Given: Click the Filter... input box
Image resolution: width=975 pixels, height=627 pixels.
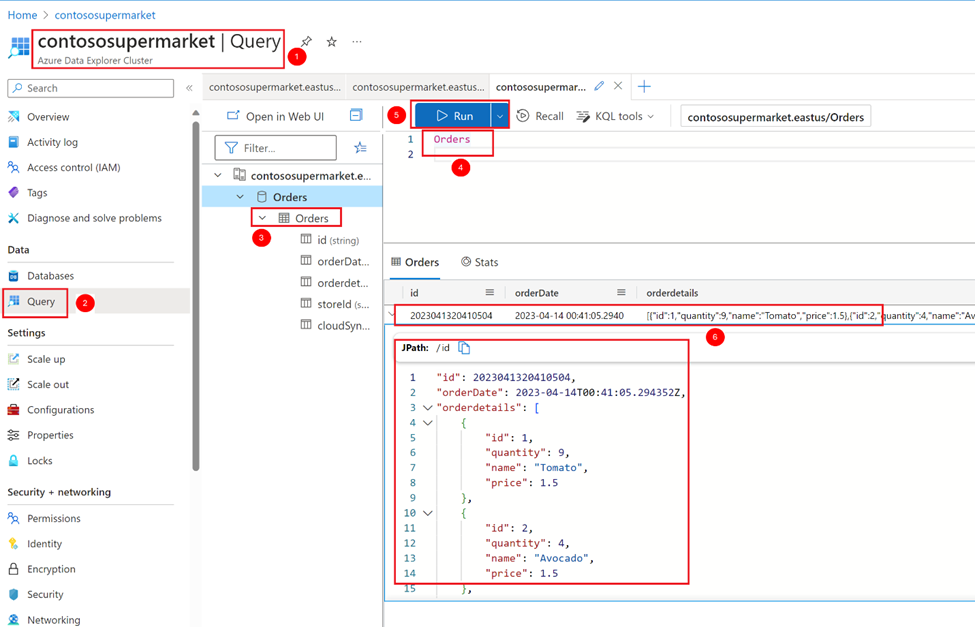Looking at the screenshot, I should coord(275,148).
